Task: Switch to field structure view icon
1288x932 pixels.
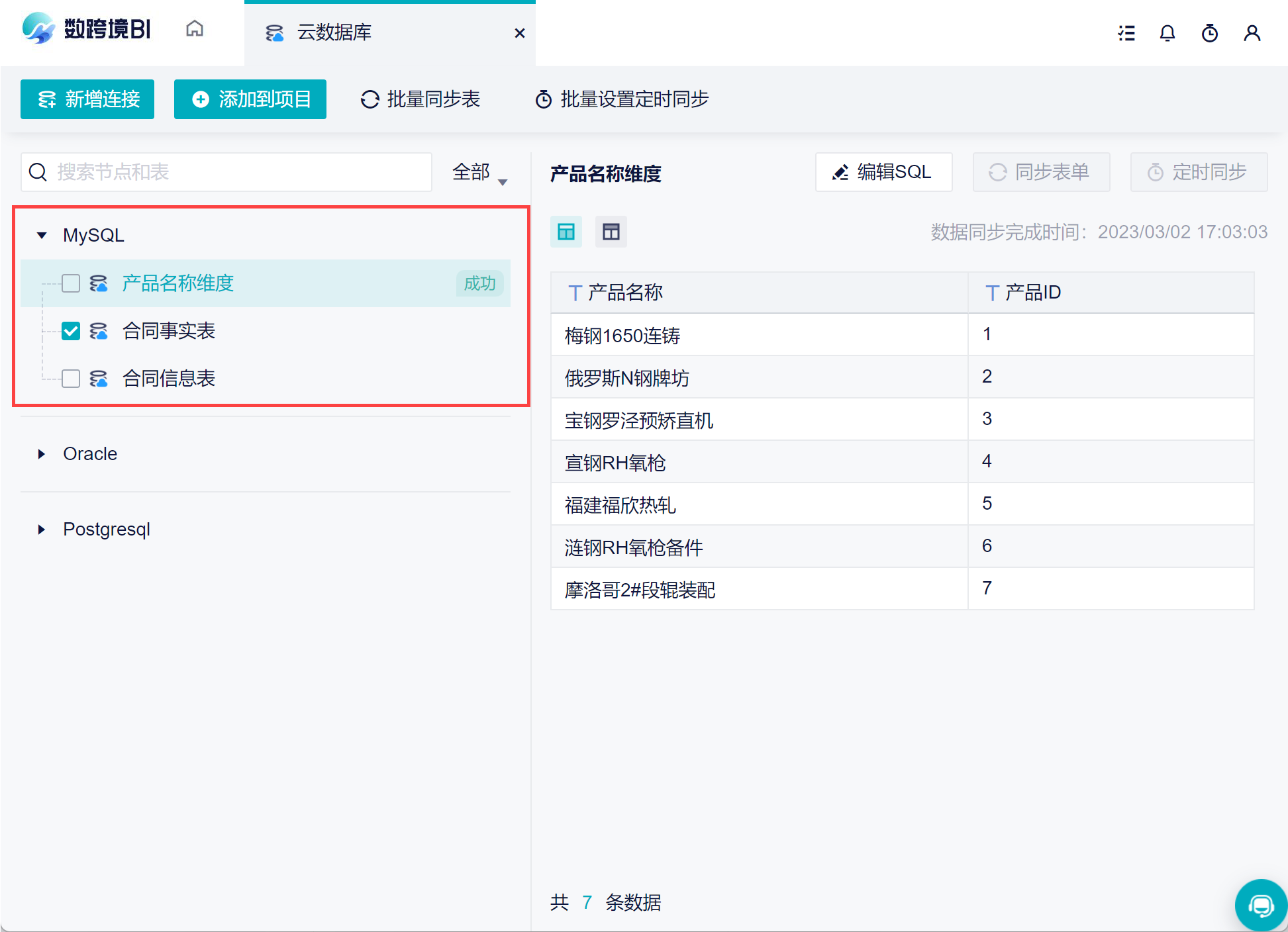Action: pos(611,232)
